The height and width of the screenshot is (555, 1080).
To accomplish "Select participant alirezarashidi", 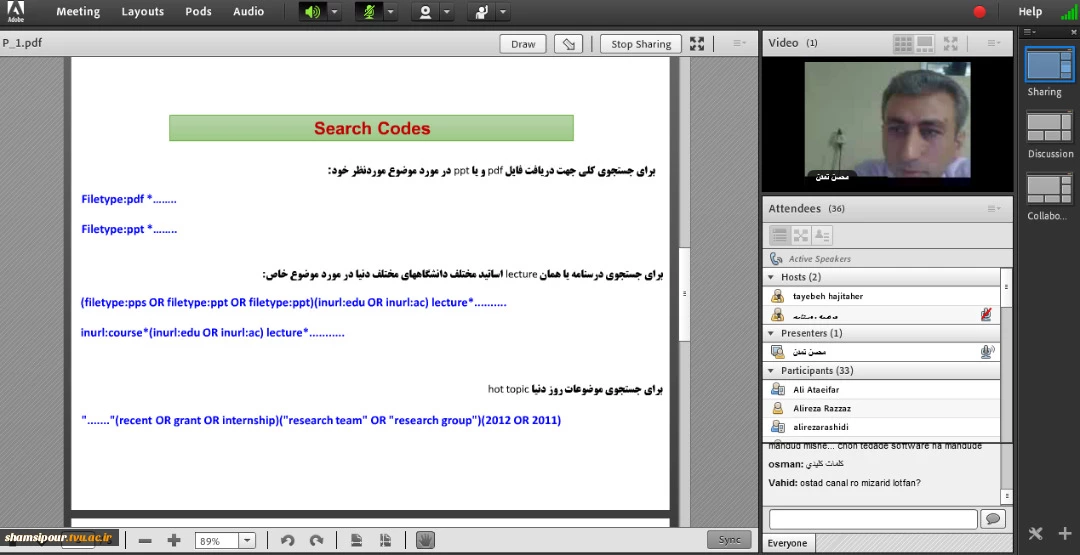I will 882,427.
